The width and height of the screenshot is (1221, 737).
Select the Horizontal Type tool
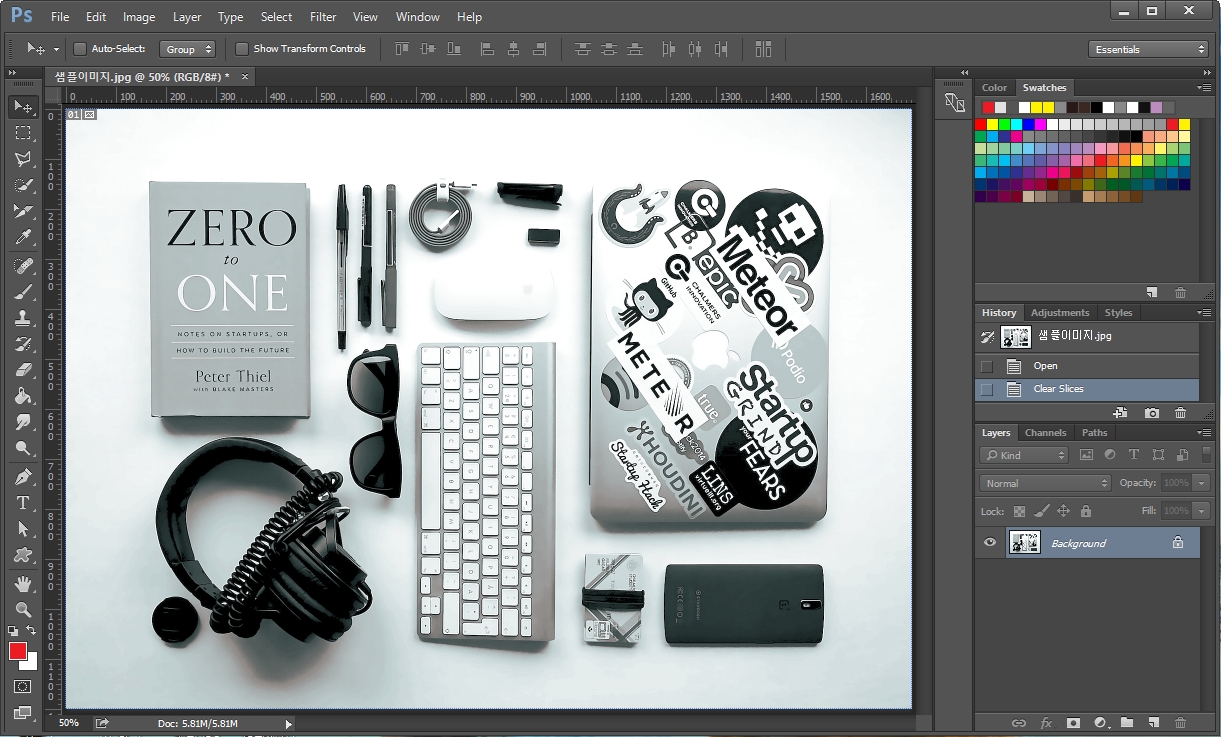(x=23, y=502)
